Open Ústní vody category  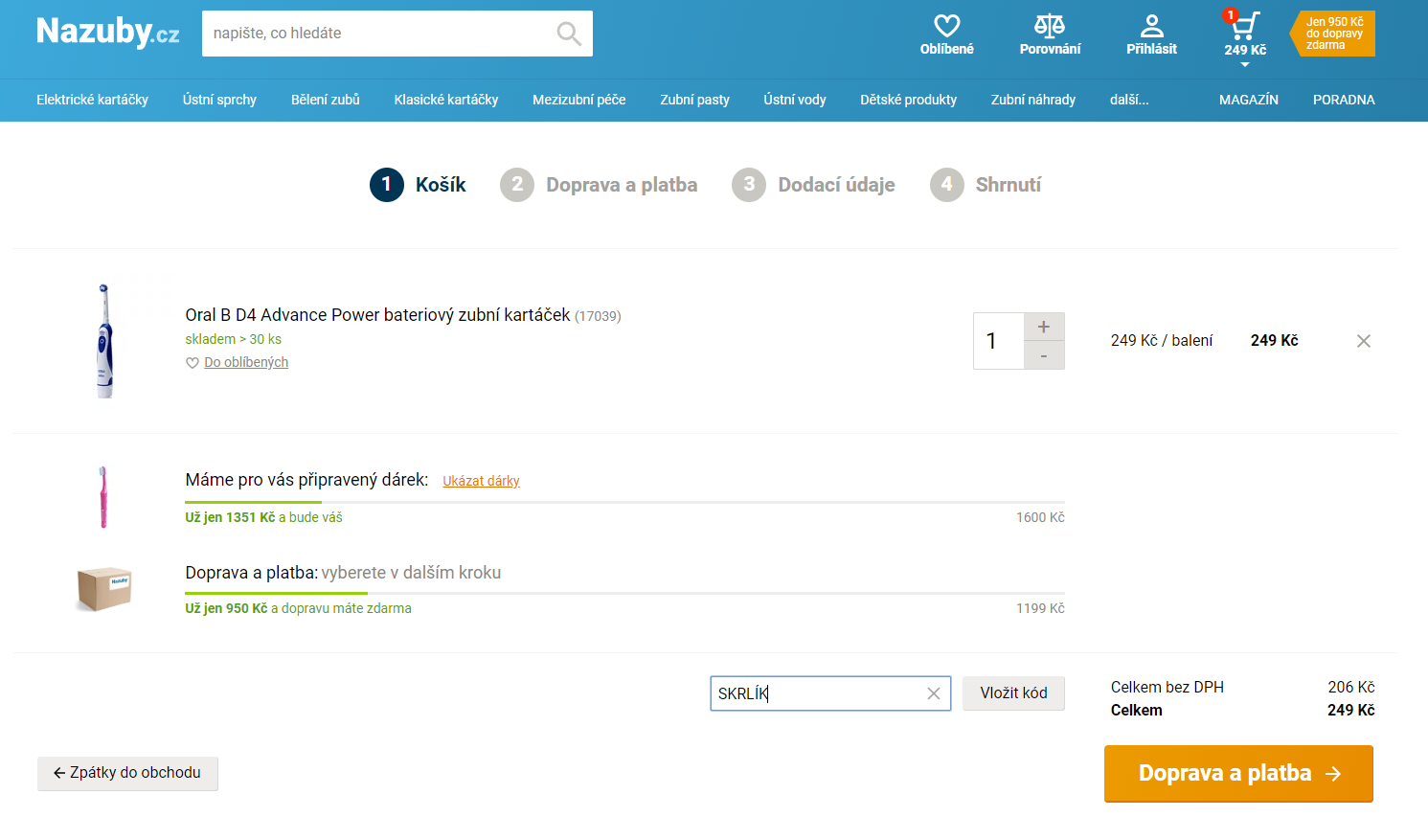(x=795, y=100)
